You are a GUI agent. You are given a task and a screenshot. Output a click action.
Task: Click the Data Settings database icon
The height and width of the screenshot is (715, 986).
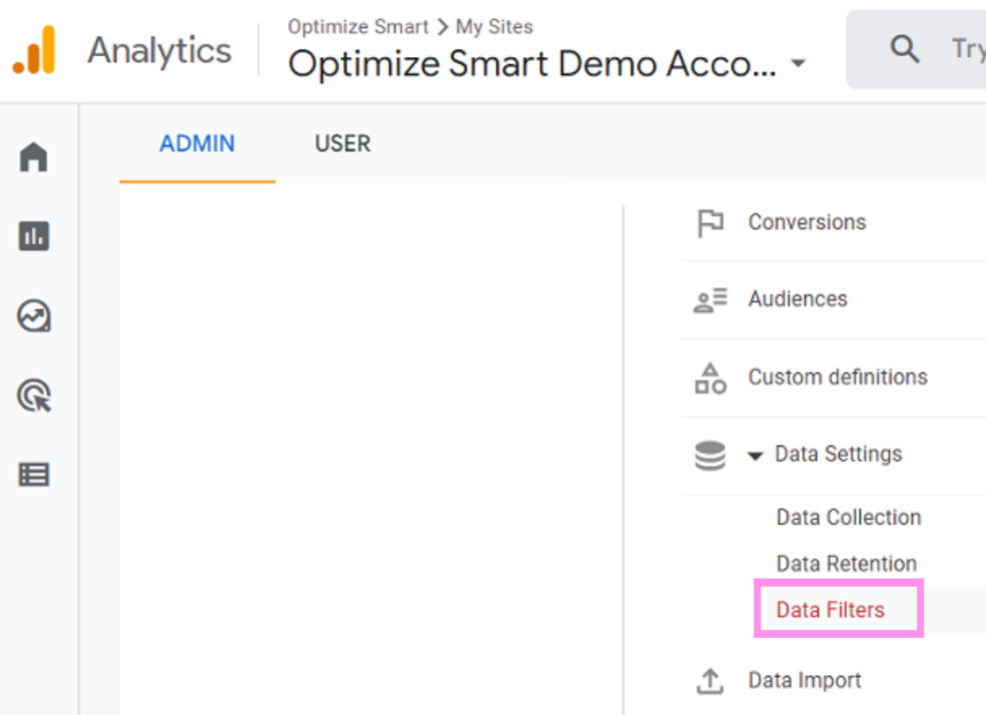point(710,455)
